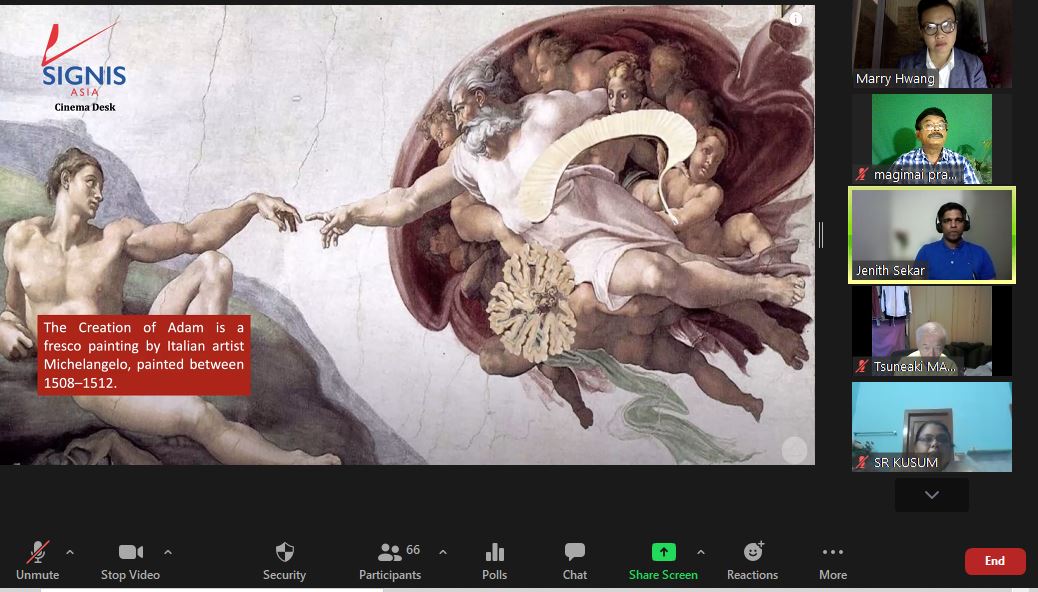Click the red End button
This screenshot has width=1038, height=592.
tap(994, 561)
